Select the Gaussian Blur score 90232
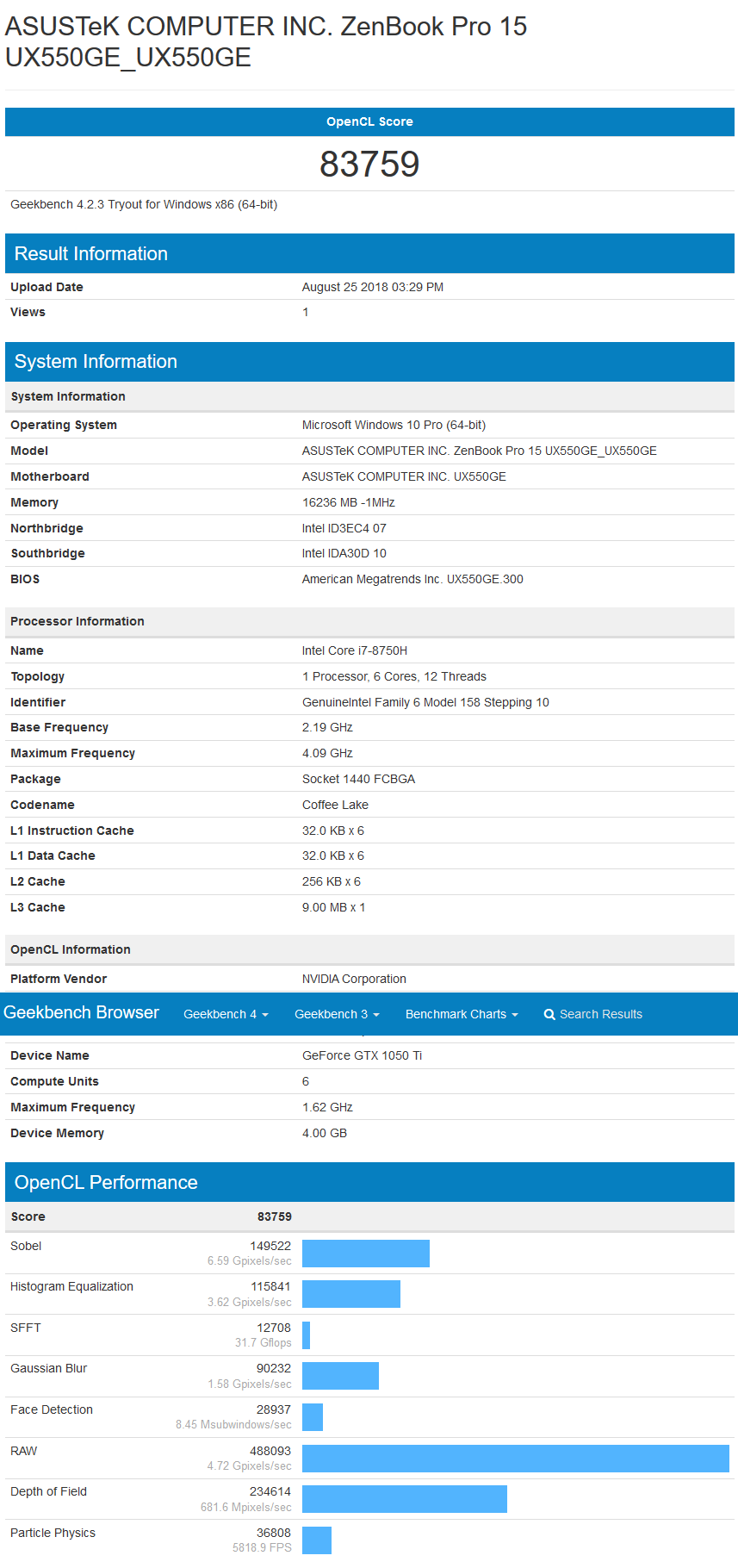Viewport: 738px width, 1568px height. pyautogui.click(x=274, y=1368)
